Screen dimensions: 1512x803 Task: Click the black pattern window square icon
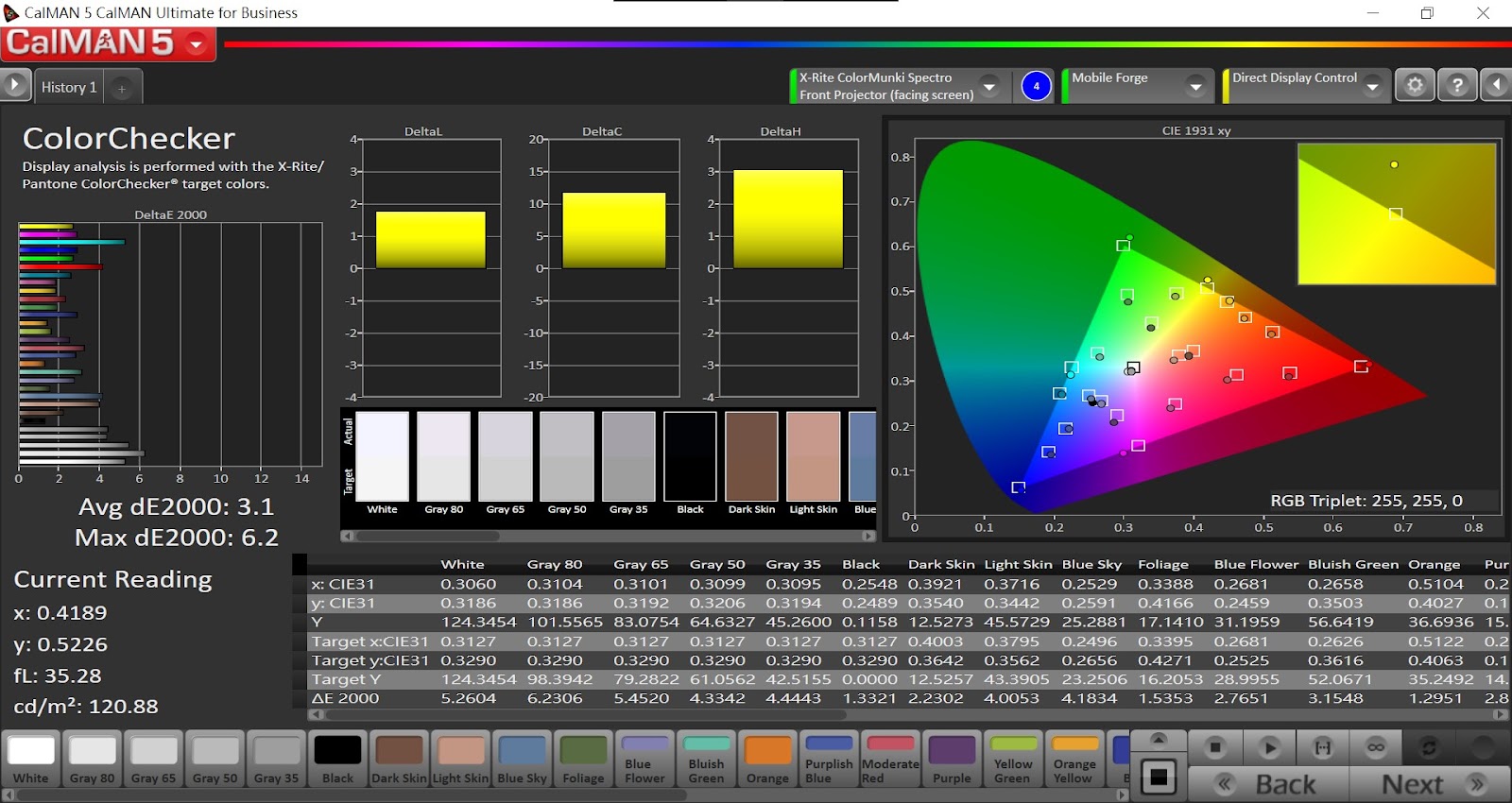1158,777
